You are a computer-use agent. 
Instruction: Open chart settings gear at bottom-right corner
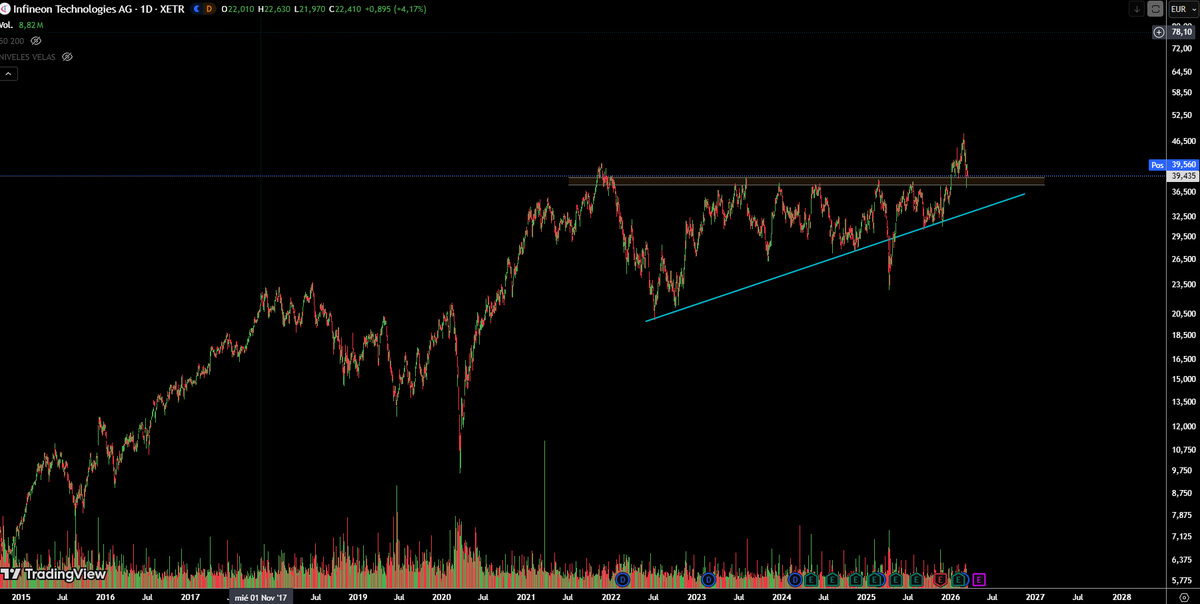coord(1183,597)
